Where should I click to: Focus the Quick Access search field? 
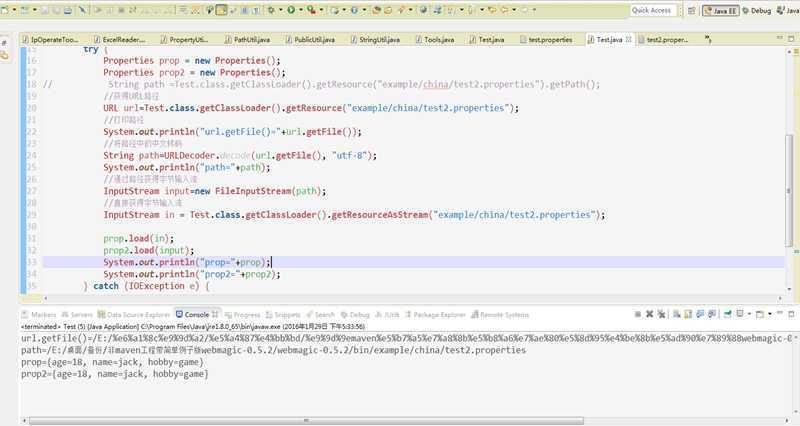click(653, 10)
